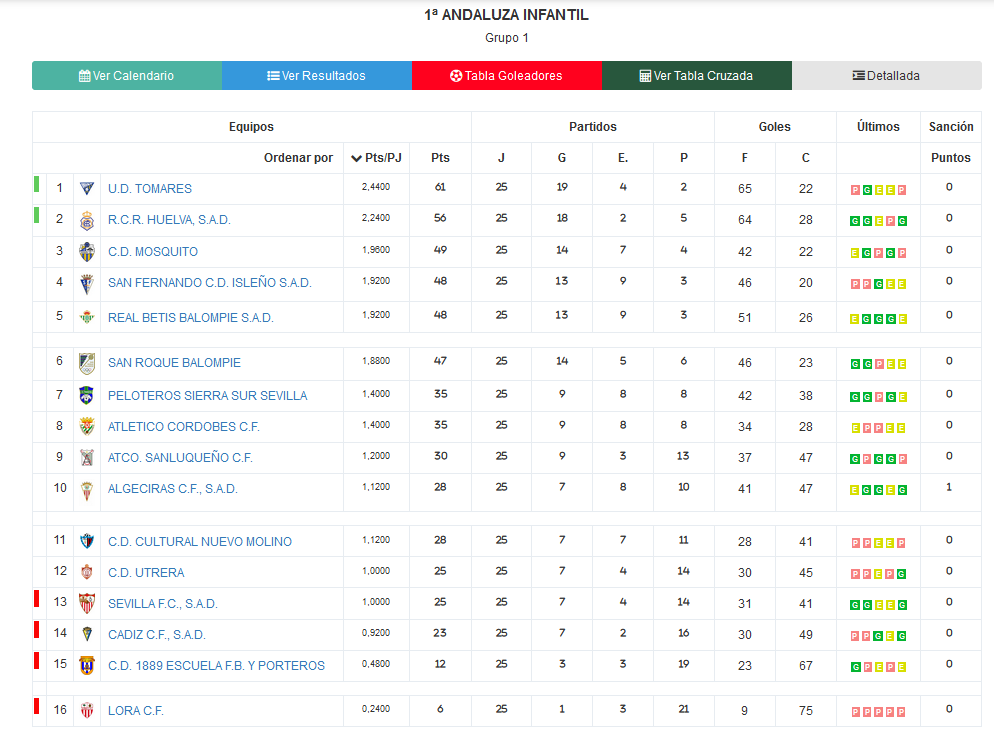
Task: Click the list icon in Detallada
Action: (x=858, y=75)
